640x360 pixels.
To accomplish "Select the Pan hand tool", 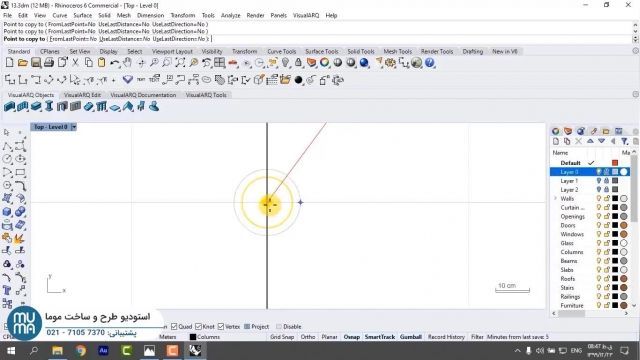I will click(x=128, y=62).
